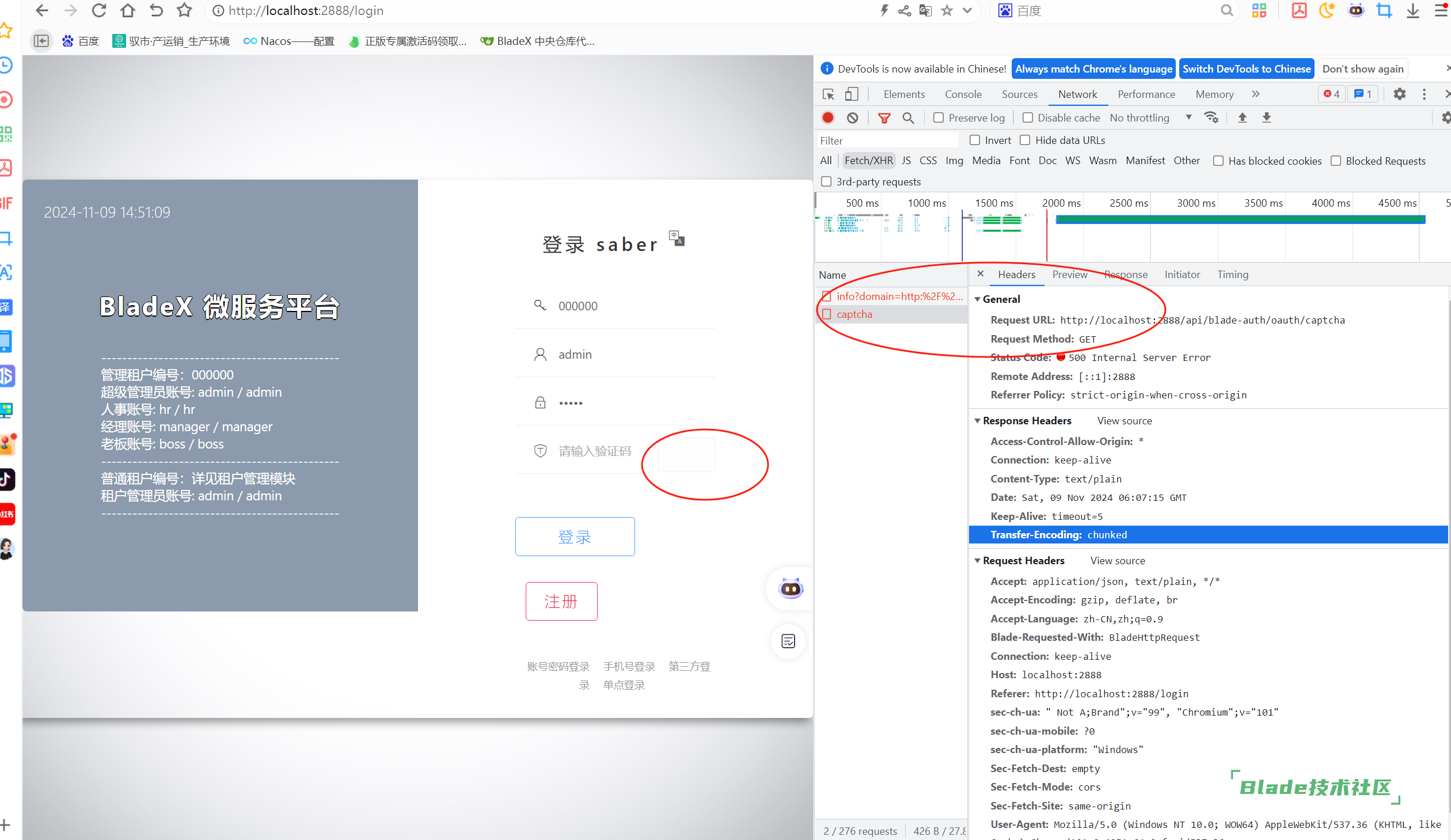Toggle Hide data URLs checkbox
Image resolution: width=1451 pixels, height=840 pixels.
pyautogui.click(x=1025, y=140)
